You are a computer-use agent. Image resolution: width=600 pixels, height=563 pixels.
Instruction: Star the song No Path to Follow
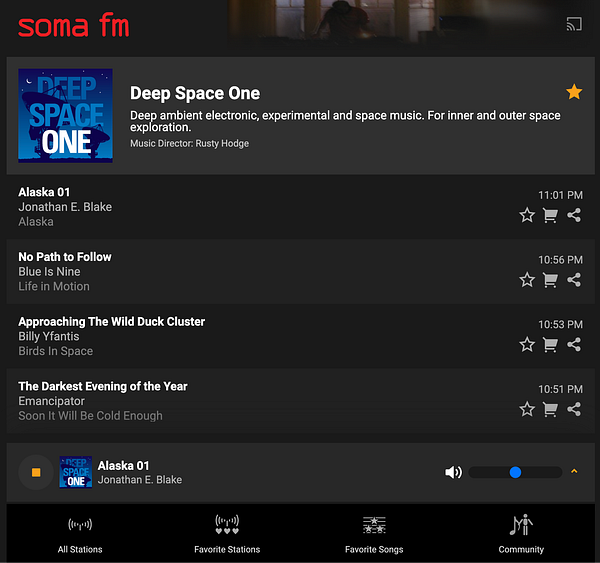[x=527, y=280]
